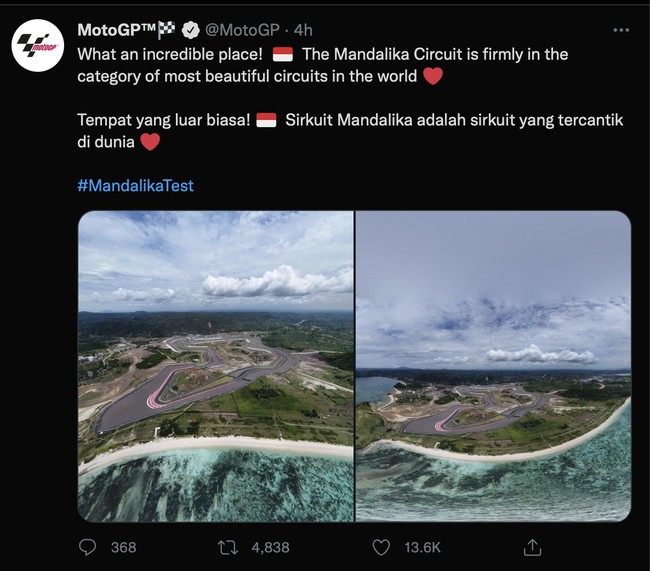Click the 368 replies count
This screenshot has height=571, width=650.
click(x=123, y=548)
